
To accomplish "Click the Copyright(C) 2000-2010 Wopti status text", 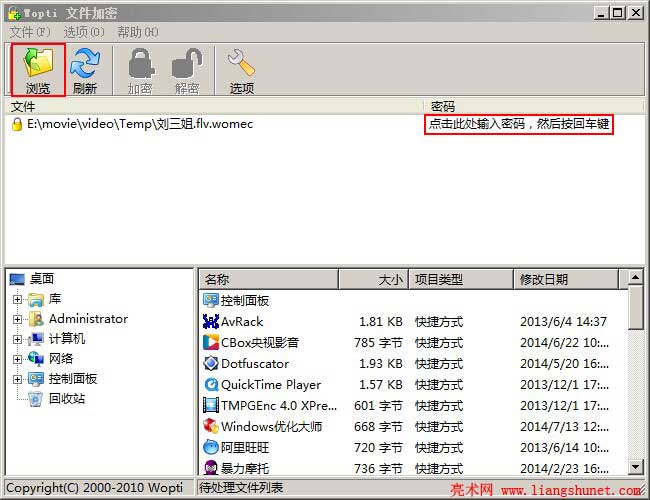I will click(94, 488).
